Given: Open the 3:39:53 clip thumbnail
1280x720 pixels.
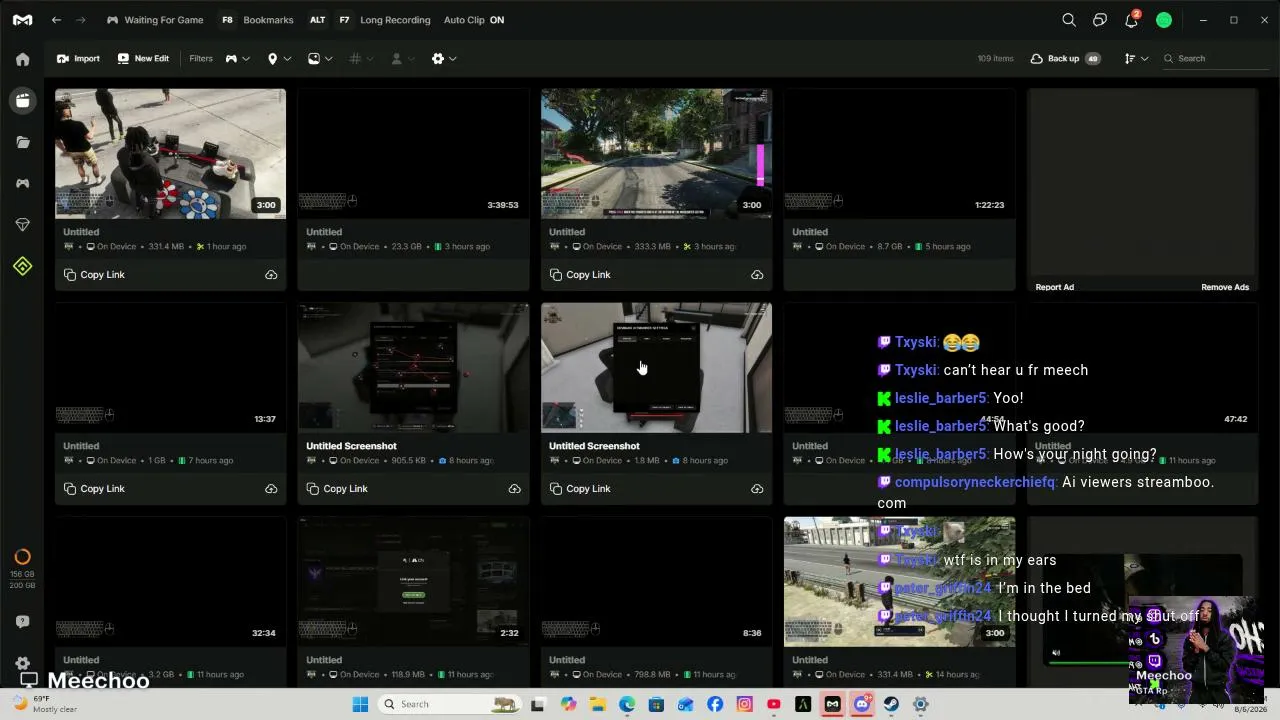Looking at the screenshot, I should pos(413,154).
